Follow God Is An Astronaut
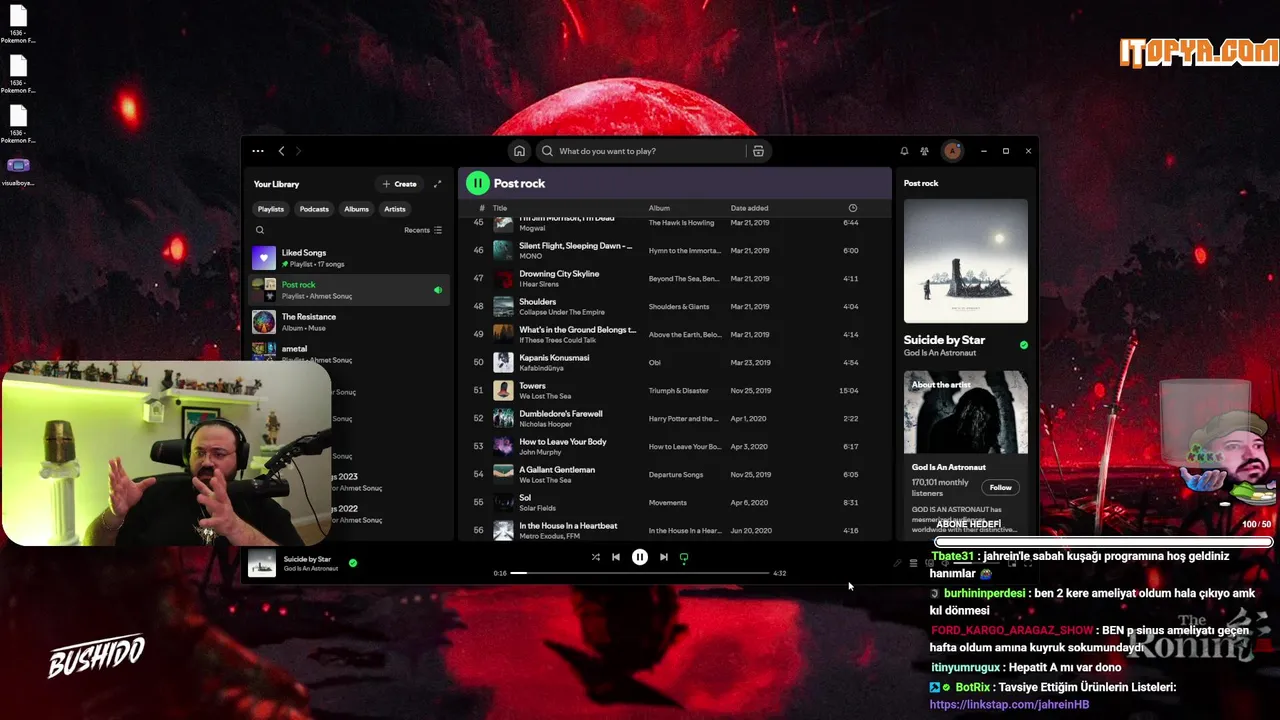 [x=1000, y=487]
